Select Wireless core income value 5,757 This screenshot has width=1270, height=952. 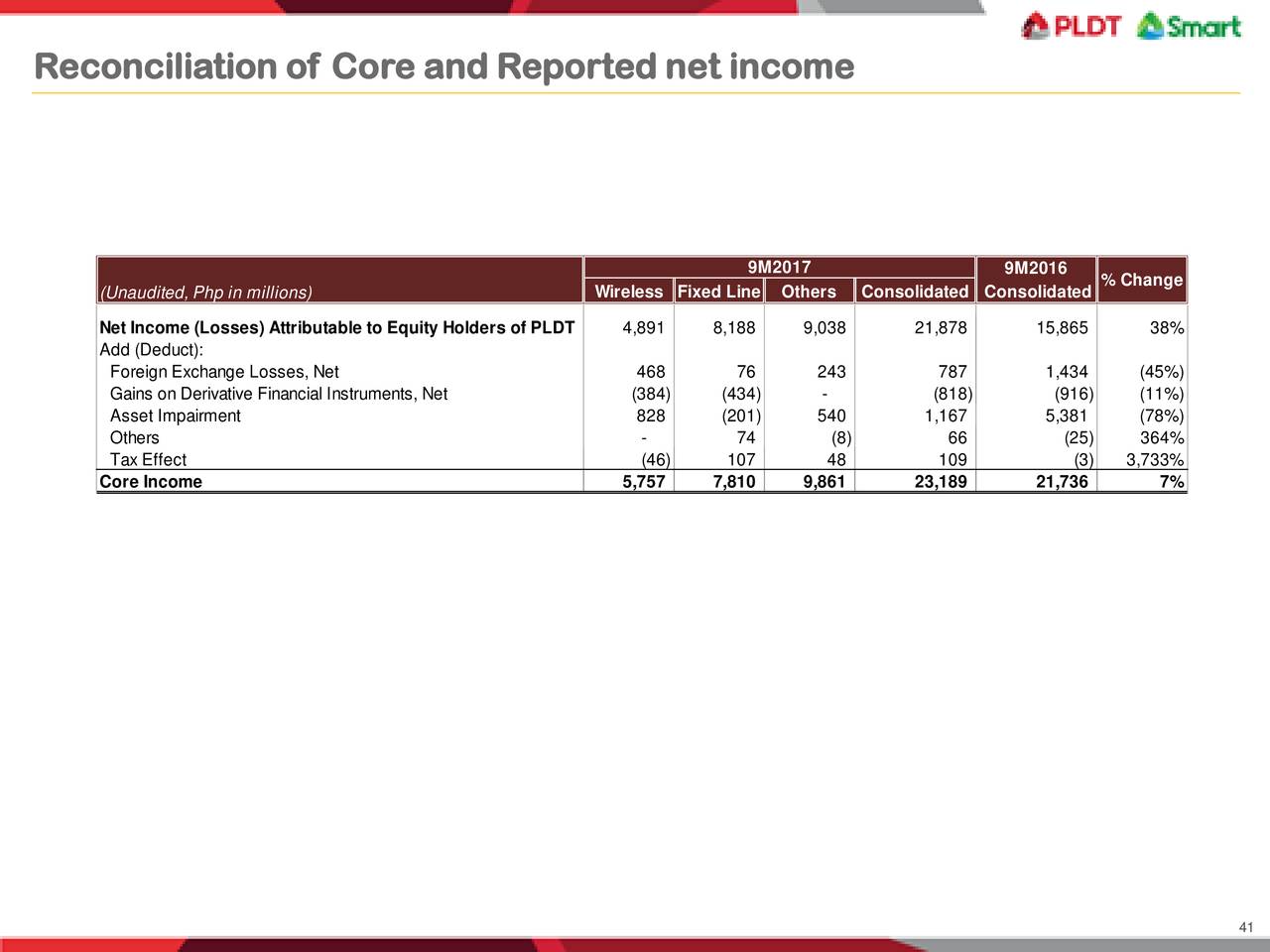click(643, 482)
